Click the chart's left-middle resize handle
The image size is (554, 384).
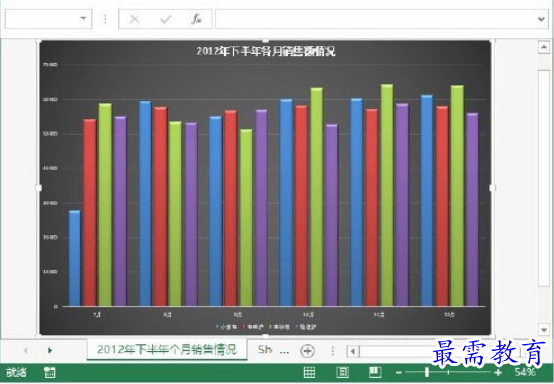[39, 188]
